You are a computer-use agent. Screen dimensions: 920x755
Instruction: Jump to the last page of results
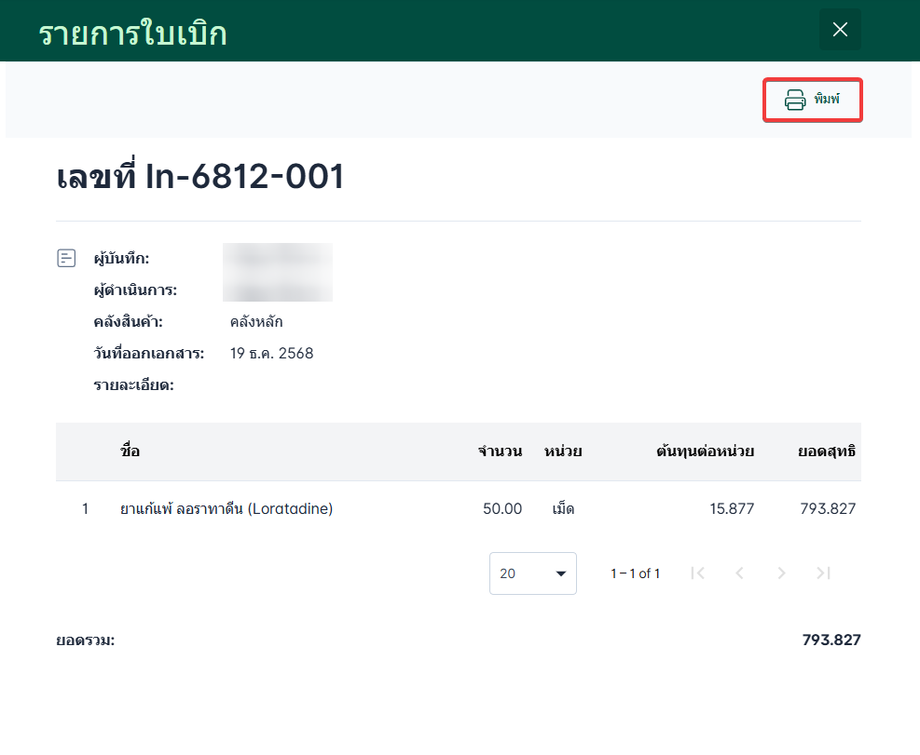823,573
